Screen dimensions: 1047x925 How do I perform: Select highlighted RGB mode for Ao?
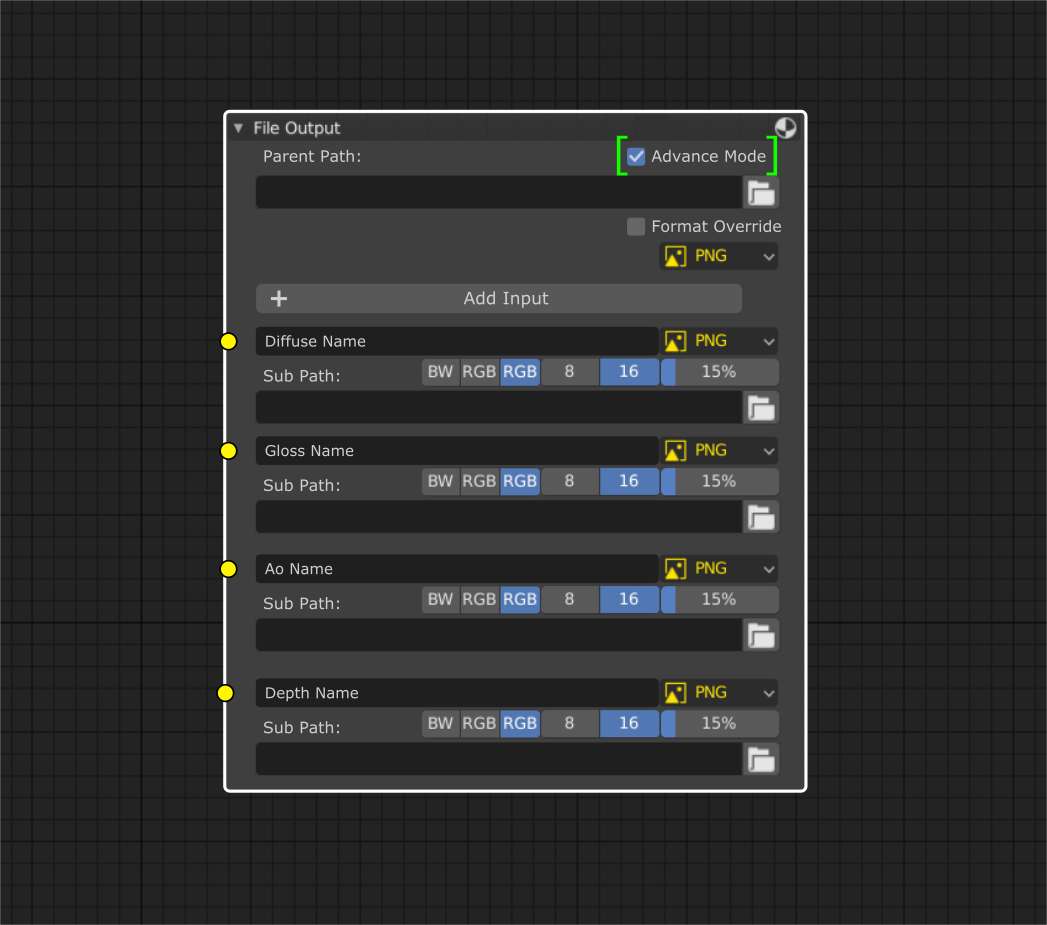(519, 600)
